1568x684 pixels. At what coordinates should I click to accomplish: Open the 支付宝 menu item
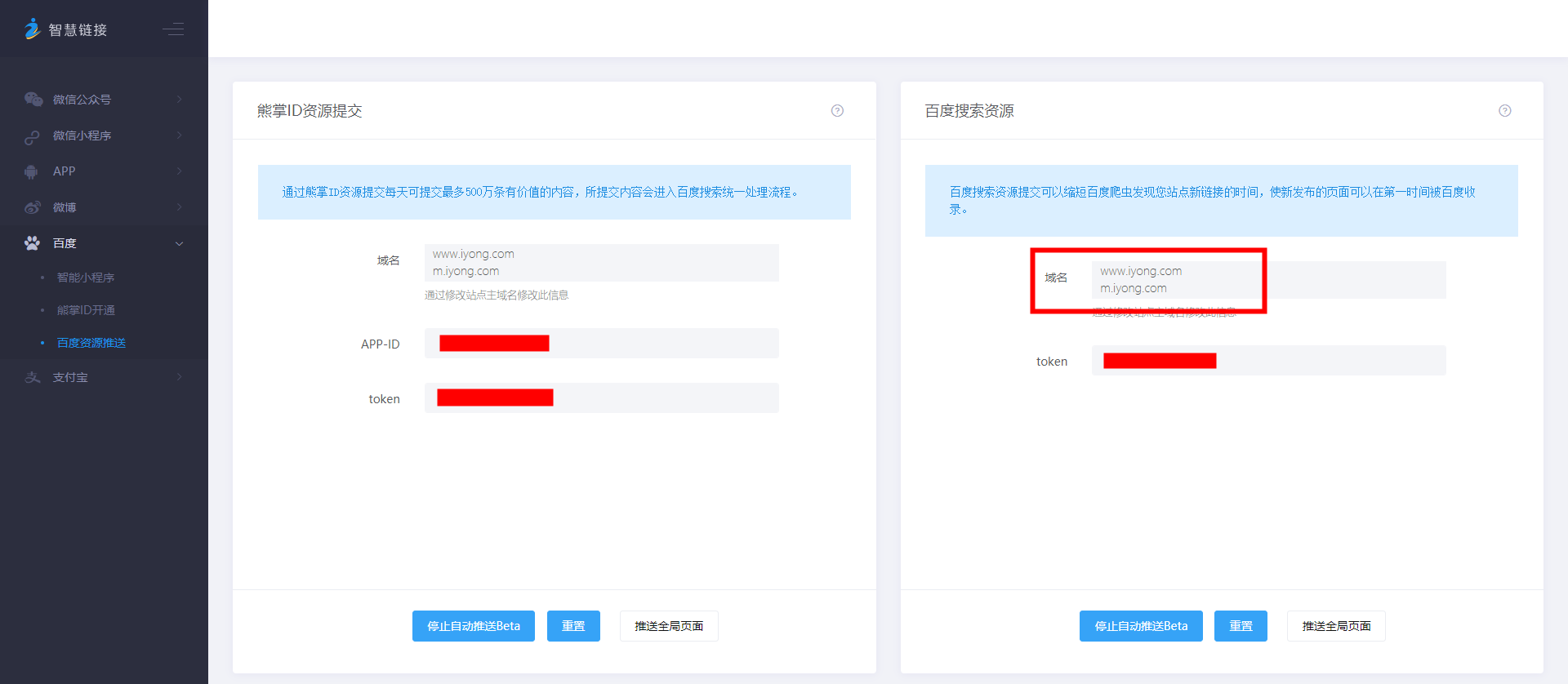[x=104, y=377]
